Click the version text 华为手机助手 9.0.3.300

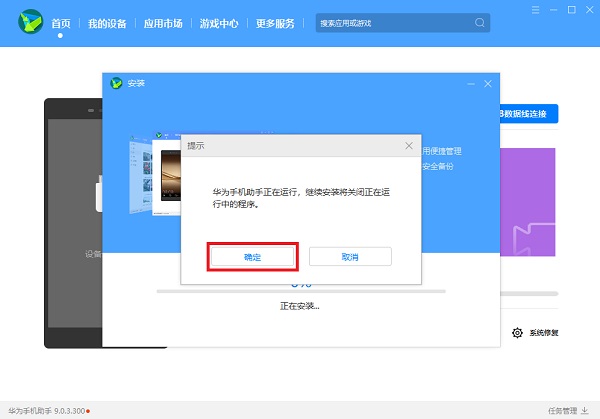coord(47,411)
